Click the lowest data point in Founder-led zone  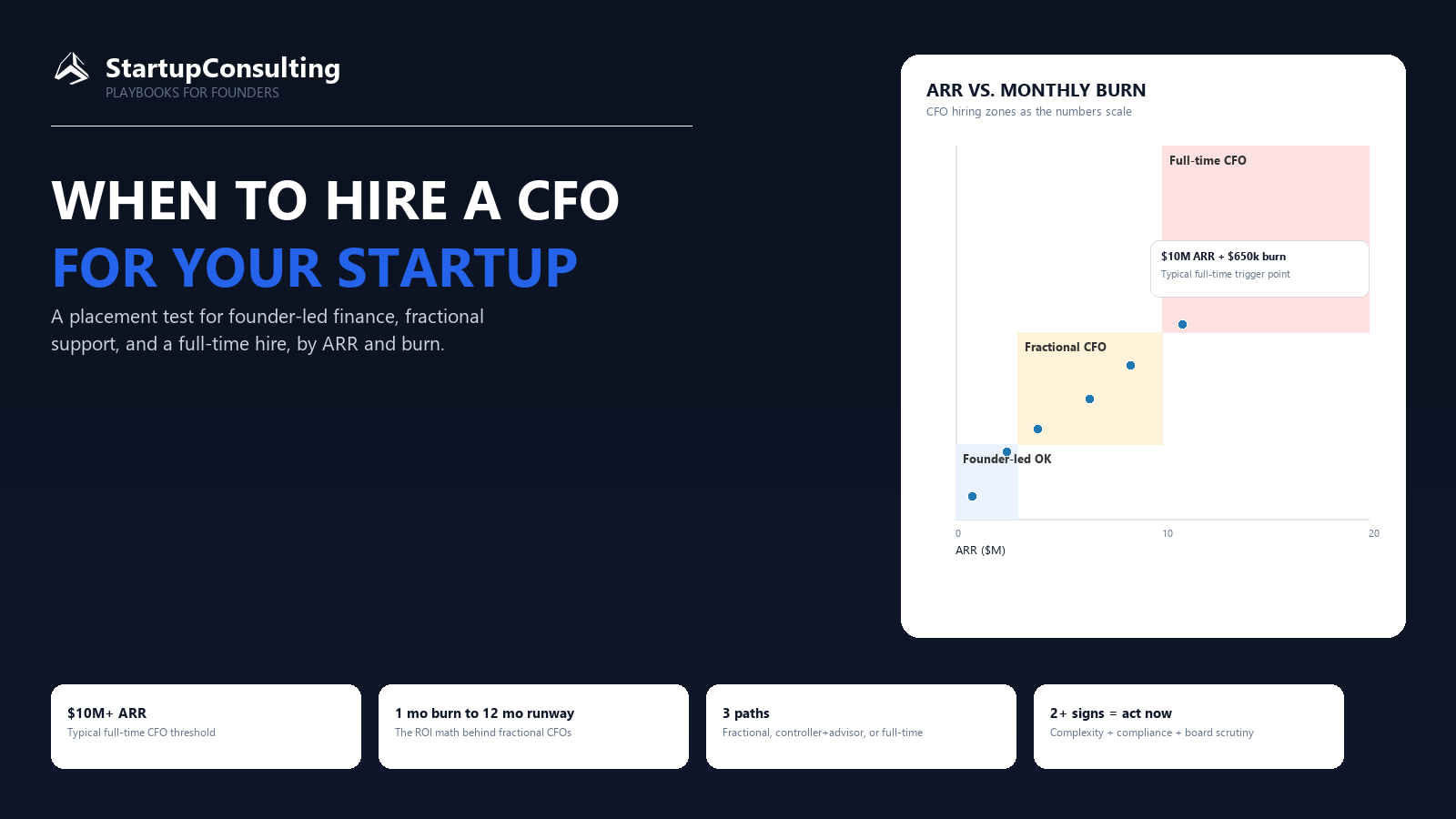click(x=972, y=496)
